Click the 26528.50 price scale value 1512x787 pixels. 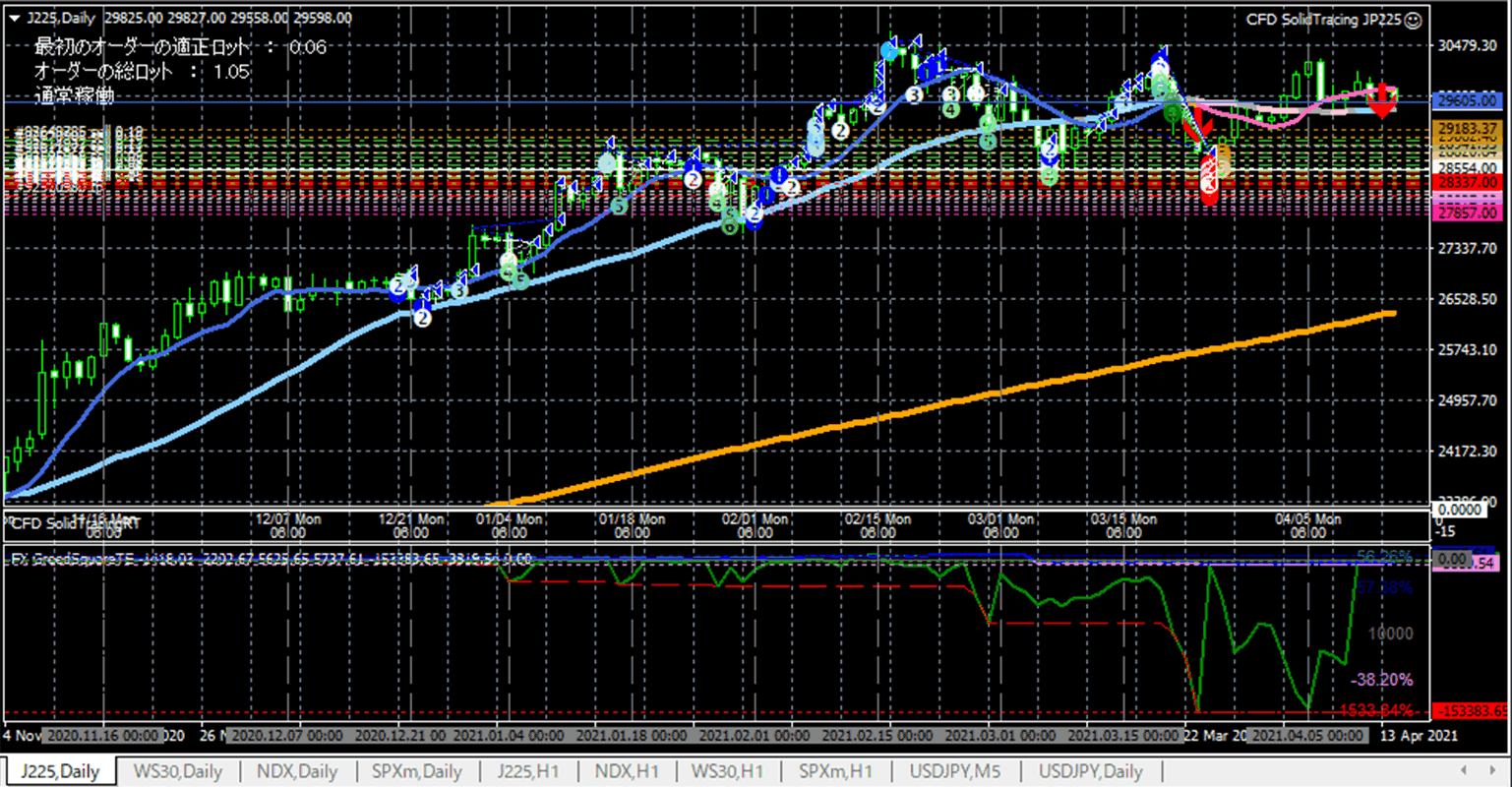[x=1468, y=298]
